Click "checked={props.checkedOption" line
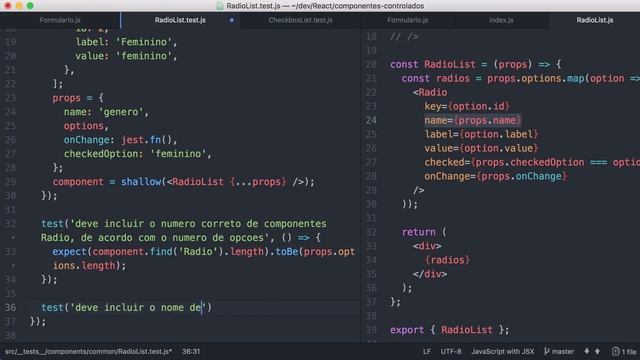Screen dimensions: 640x360 click(x=532, y=162)
